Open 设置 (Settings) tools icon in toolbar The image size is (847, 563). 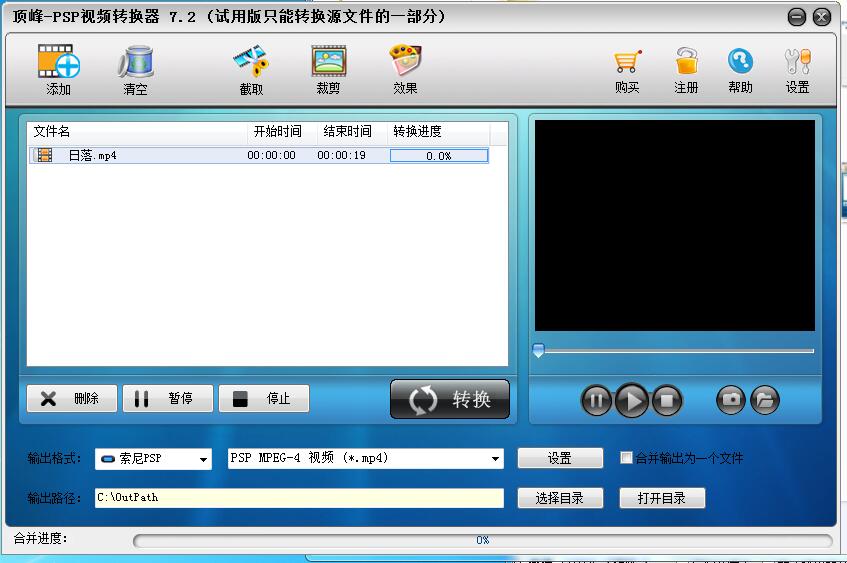pyautogui.click(x=797, y=66)
